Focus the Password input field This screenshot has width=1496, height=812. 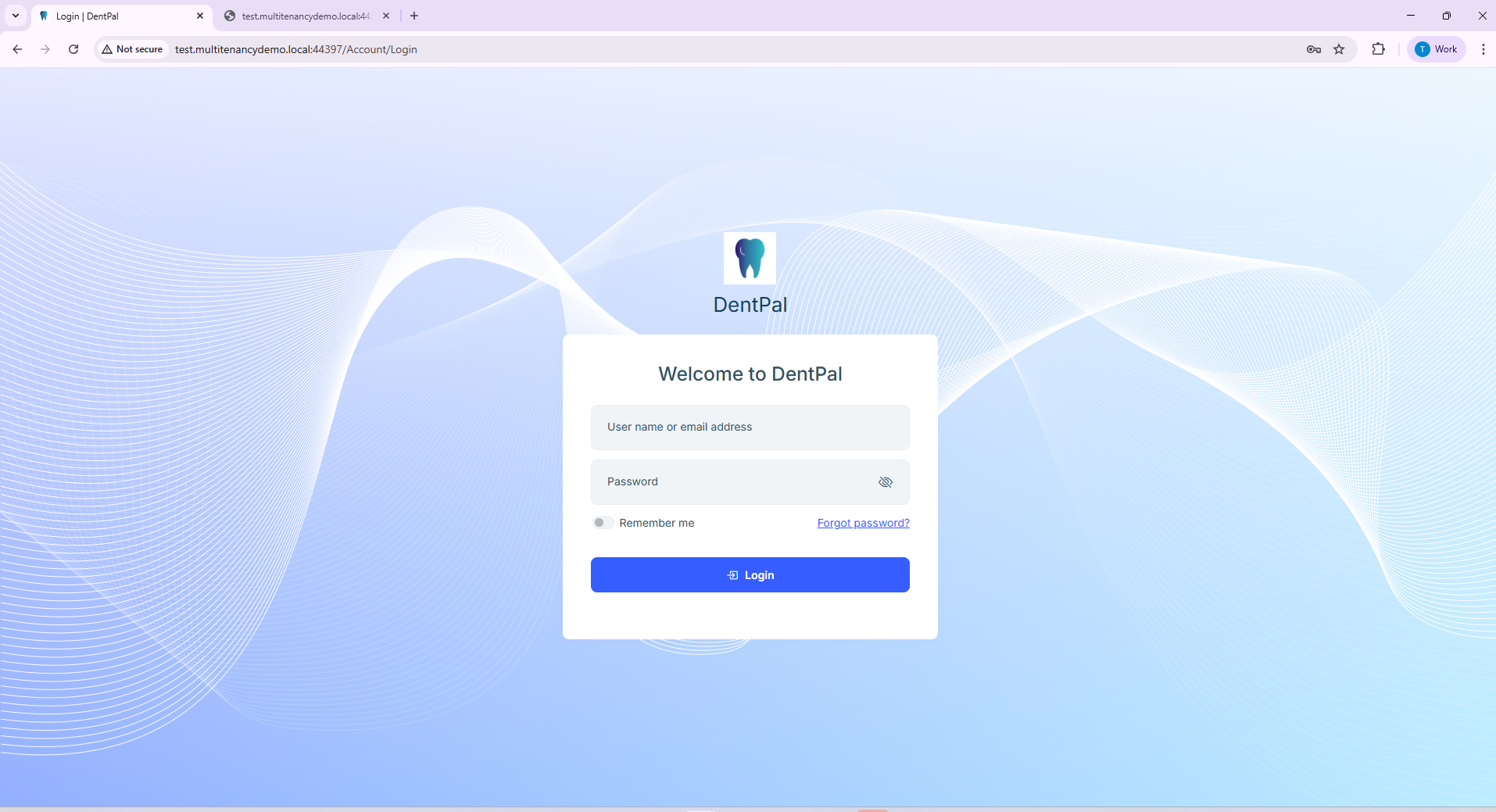coord(750,482)
